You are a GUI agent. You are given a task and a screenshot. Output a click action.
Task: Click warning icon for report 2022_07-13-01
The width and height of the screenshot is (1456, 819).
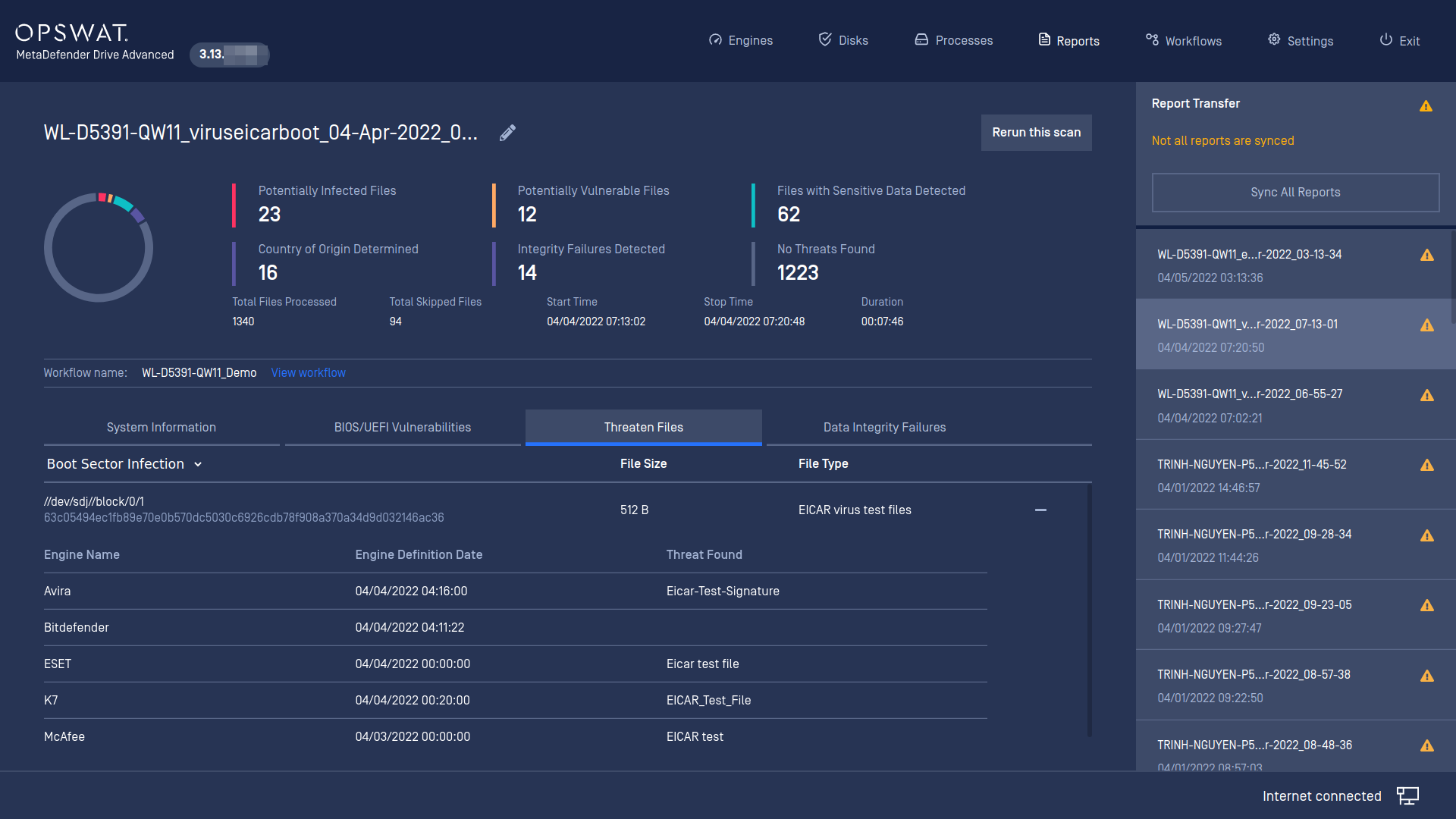tap(1427, 325)
